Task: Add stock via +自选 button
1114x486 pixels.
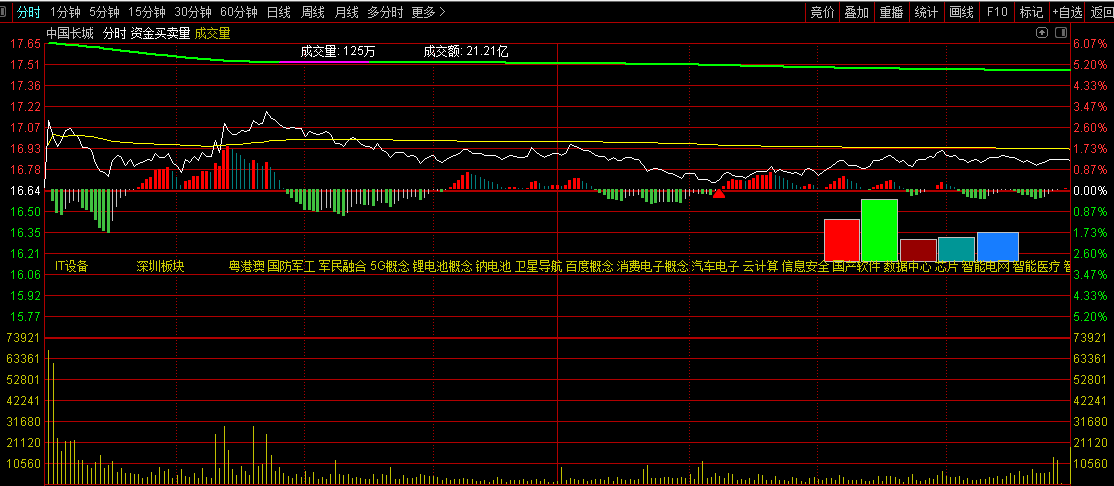Action: pyautogui.click(x=1069, y=12)
